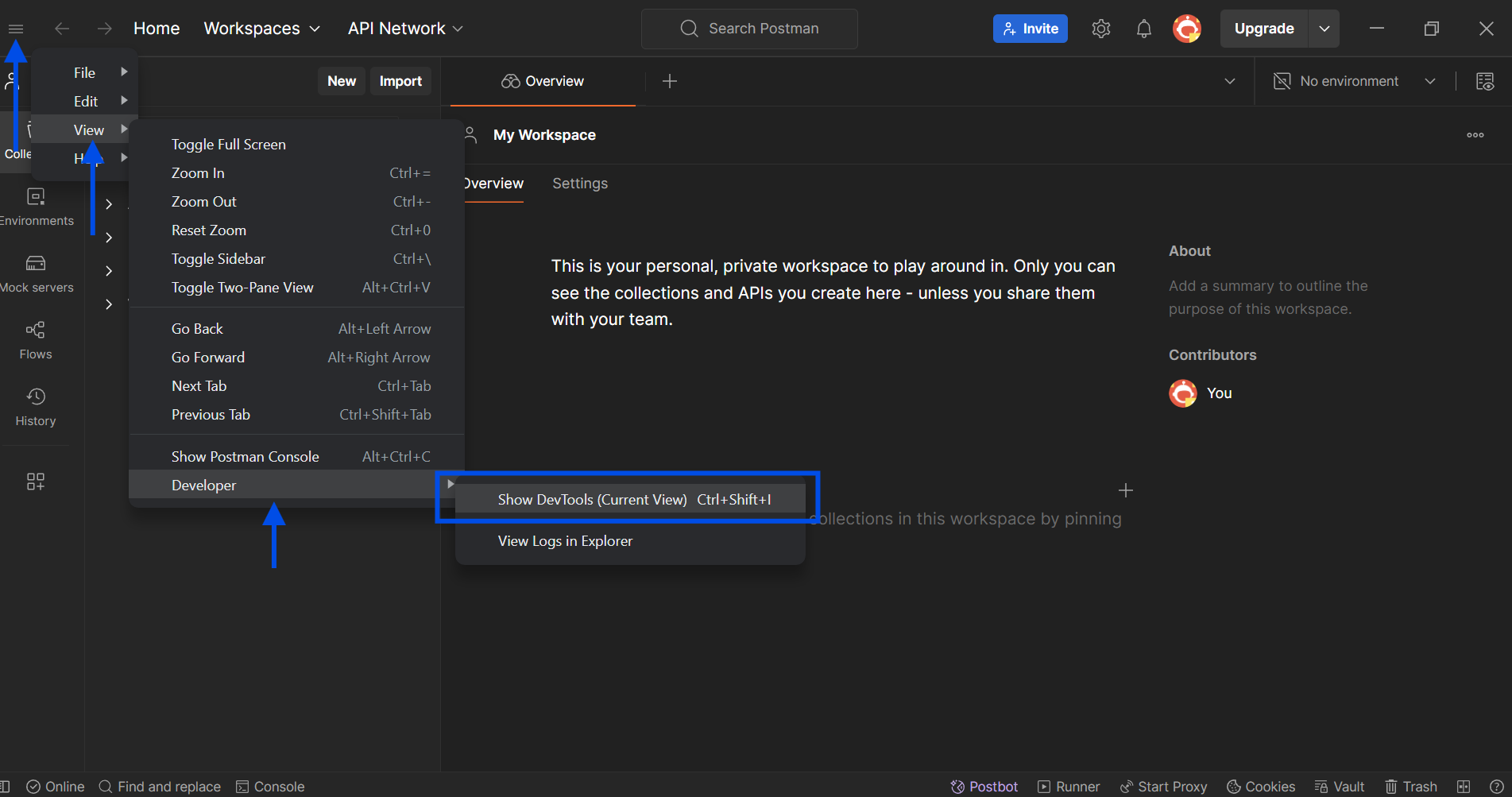
Task: Select Next Tab menu entry
Action: (296, 386)
